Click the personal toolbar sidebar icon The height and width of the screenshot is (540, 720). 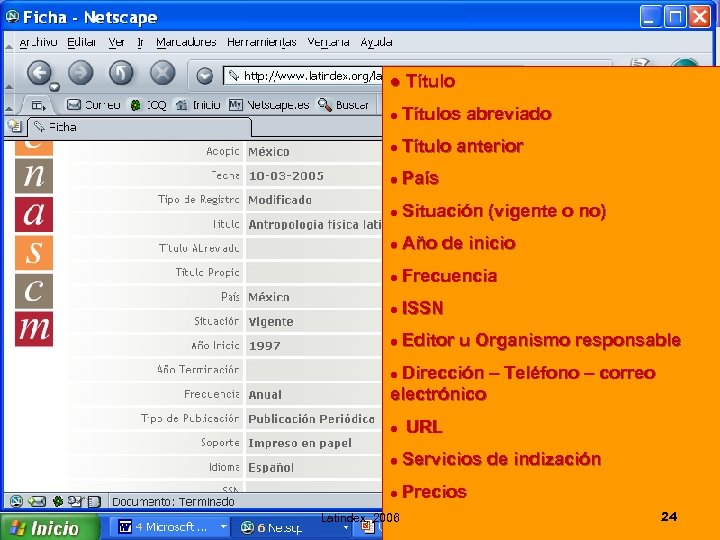[x=39, y=106]
